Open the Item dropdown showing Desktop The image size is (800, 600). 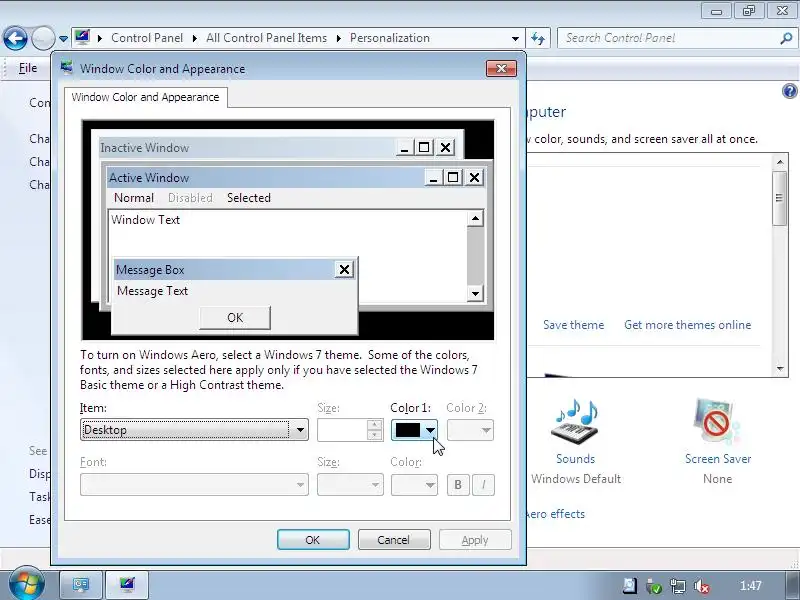(x=194, y=430)
